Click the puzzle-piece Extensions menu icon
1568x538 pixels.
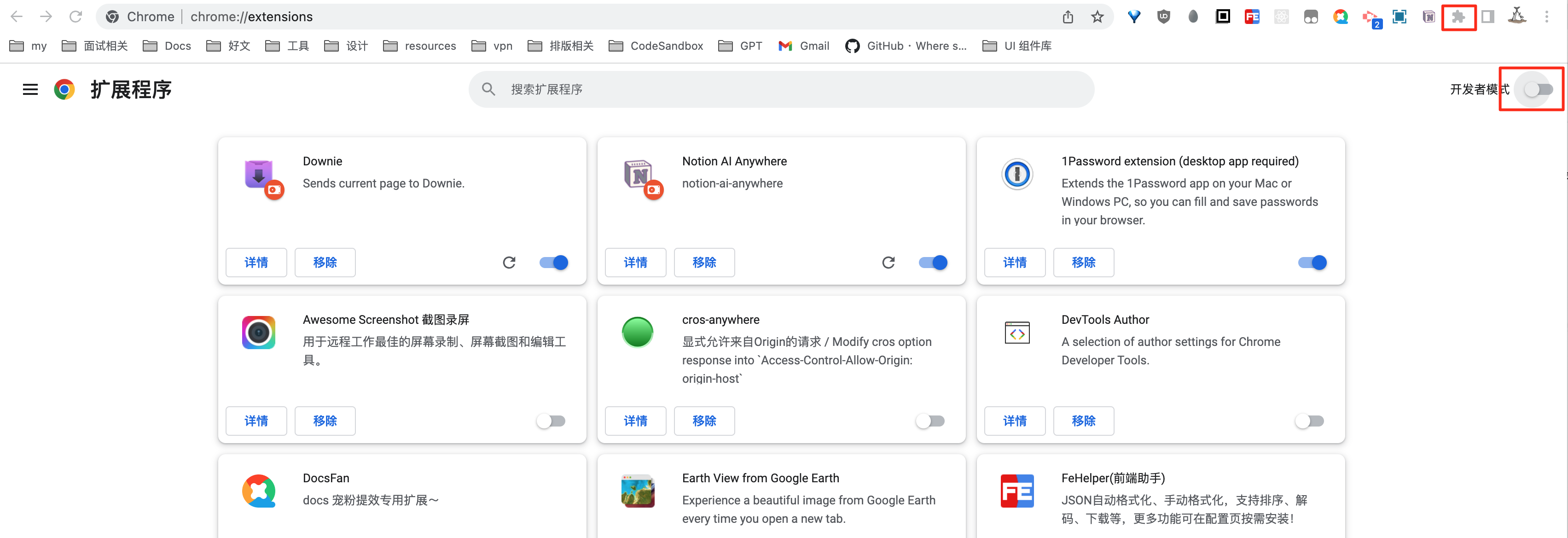[1458, 17]
